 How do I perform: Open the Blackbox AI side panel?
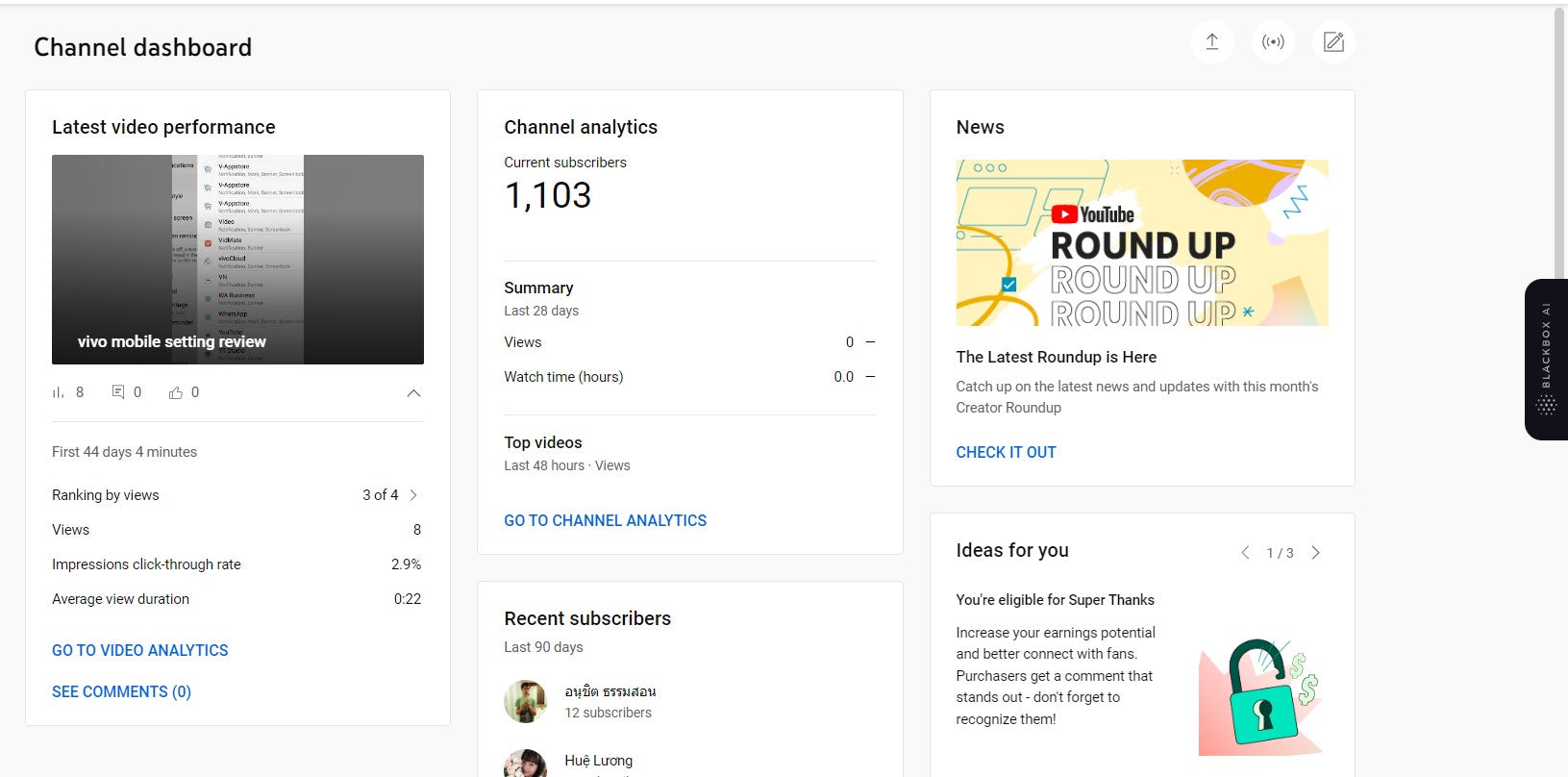[1546, 359]
